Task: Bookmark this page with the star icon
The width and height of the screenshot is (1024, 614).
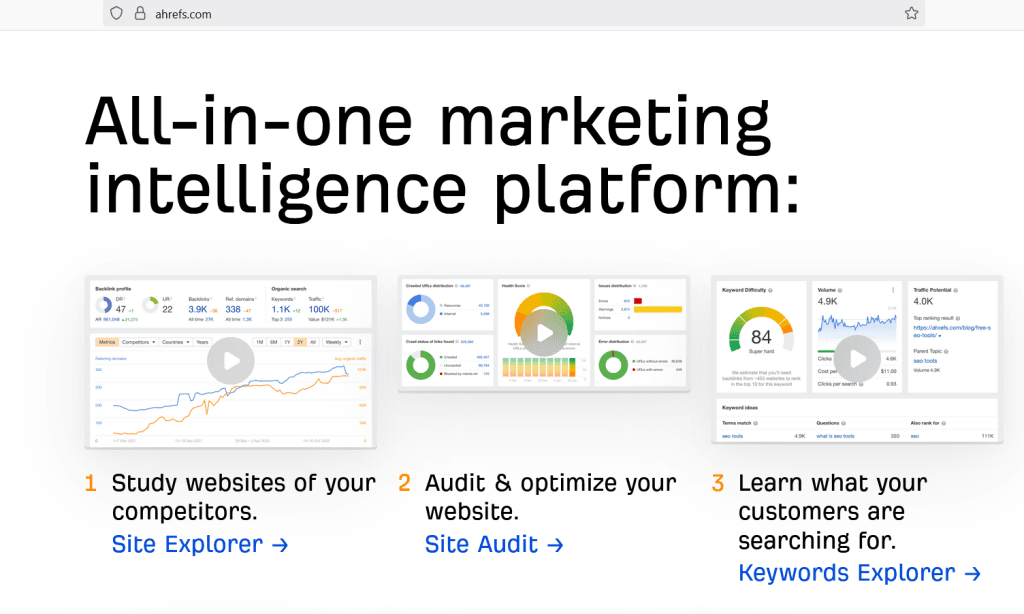Action: click(x=911, y=13)
